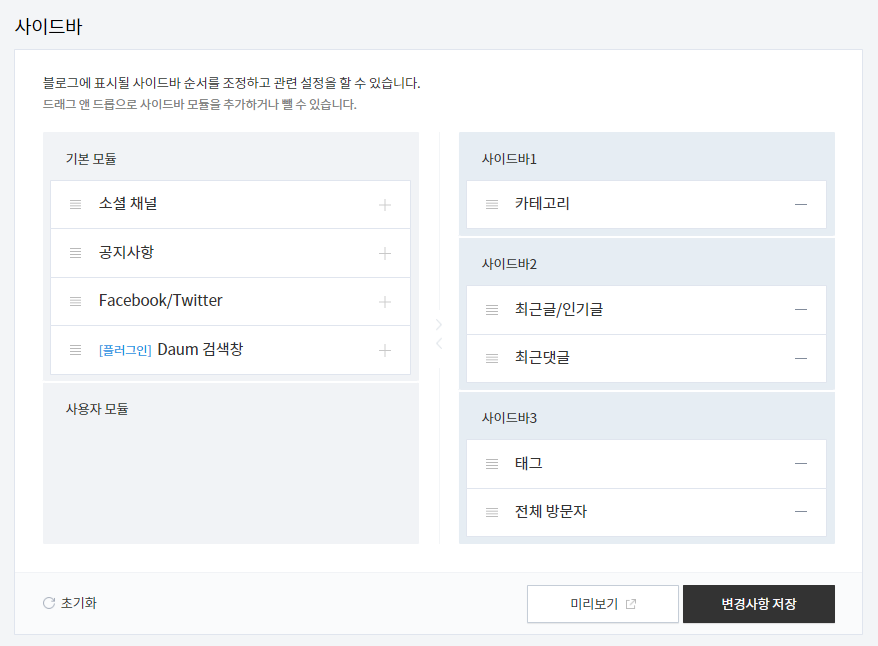Click the right-pointing chevron between panels
The image size is (878, 646).
439,325
